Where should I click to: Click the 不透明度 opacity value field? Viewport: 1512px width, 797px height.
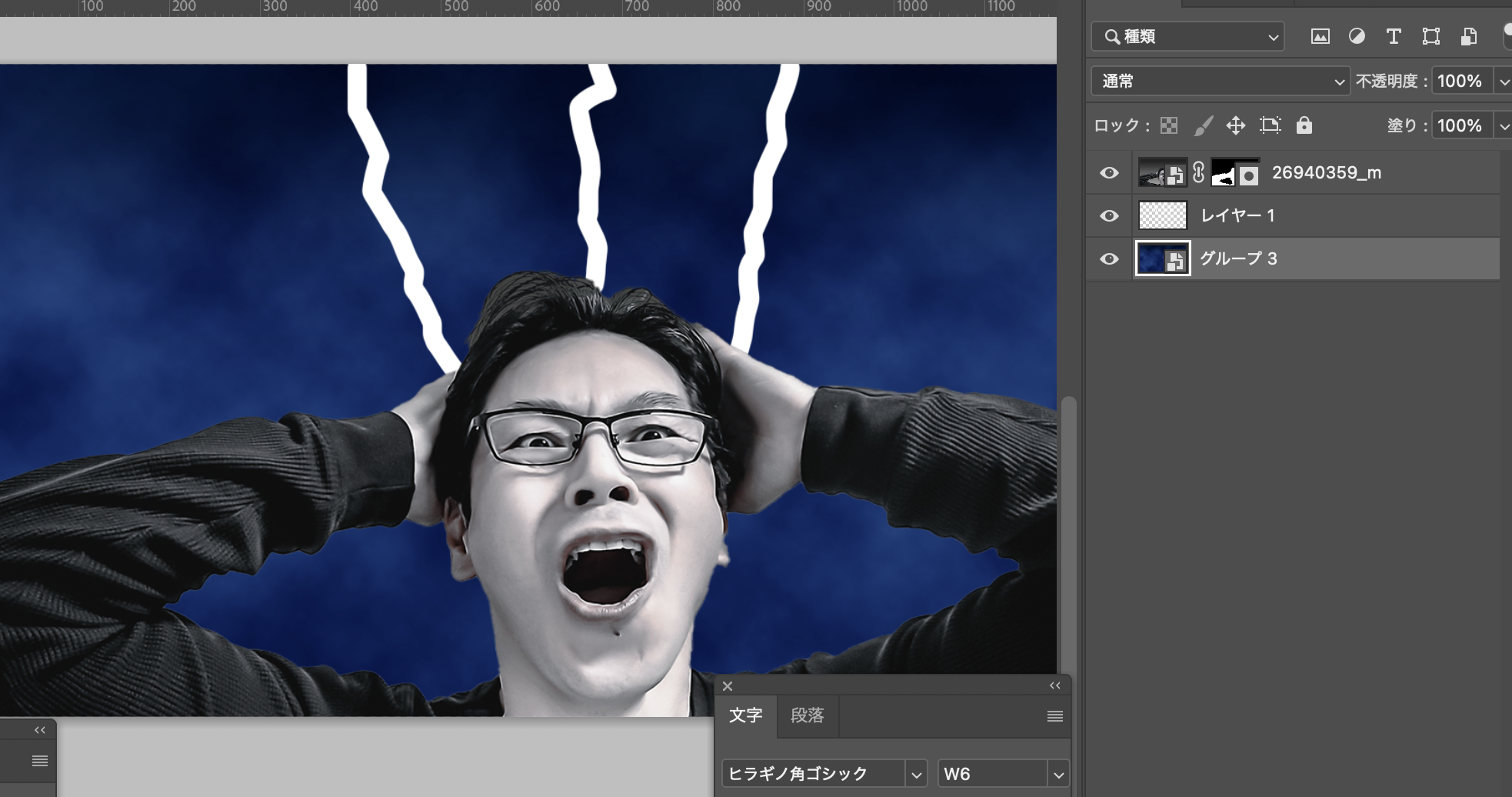(x=1460, y=81)
